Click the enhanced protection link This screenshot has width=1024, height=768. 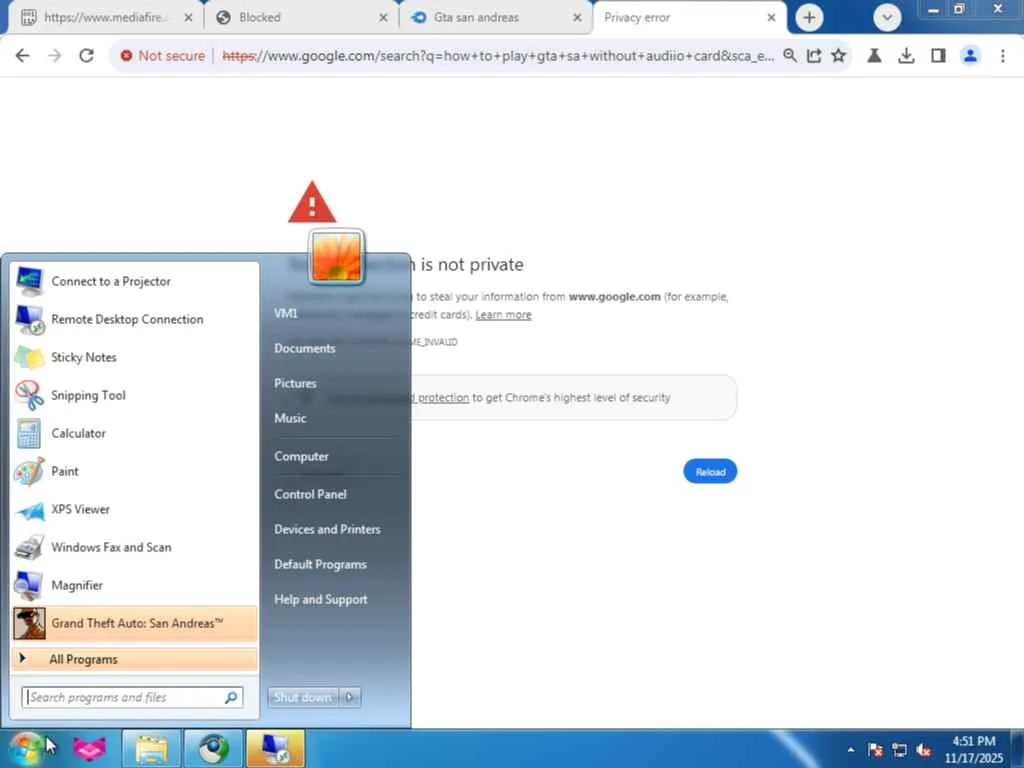(443, 397)
